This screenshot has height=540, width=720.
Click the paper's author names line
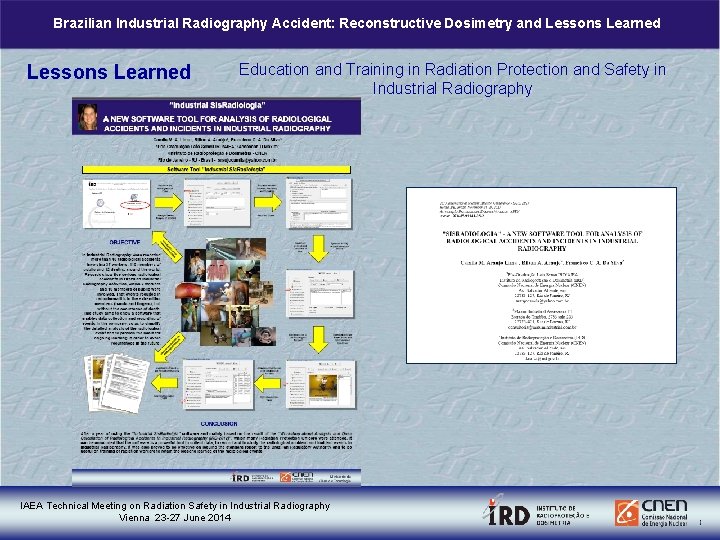(x=542, y=263)
